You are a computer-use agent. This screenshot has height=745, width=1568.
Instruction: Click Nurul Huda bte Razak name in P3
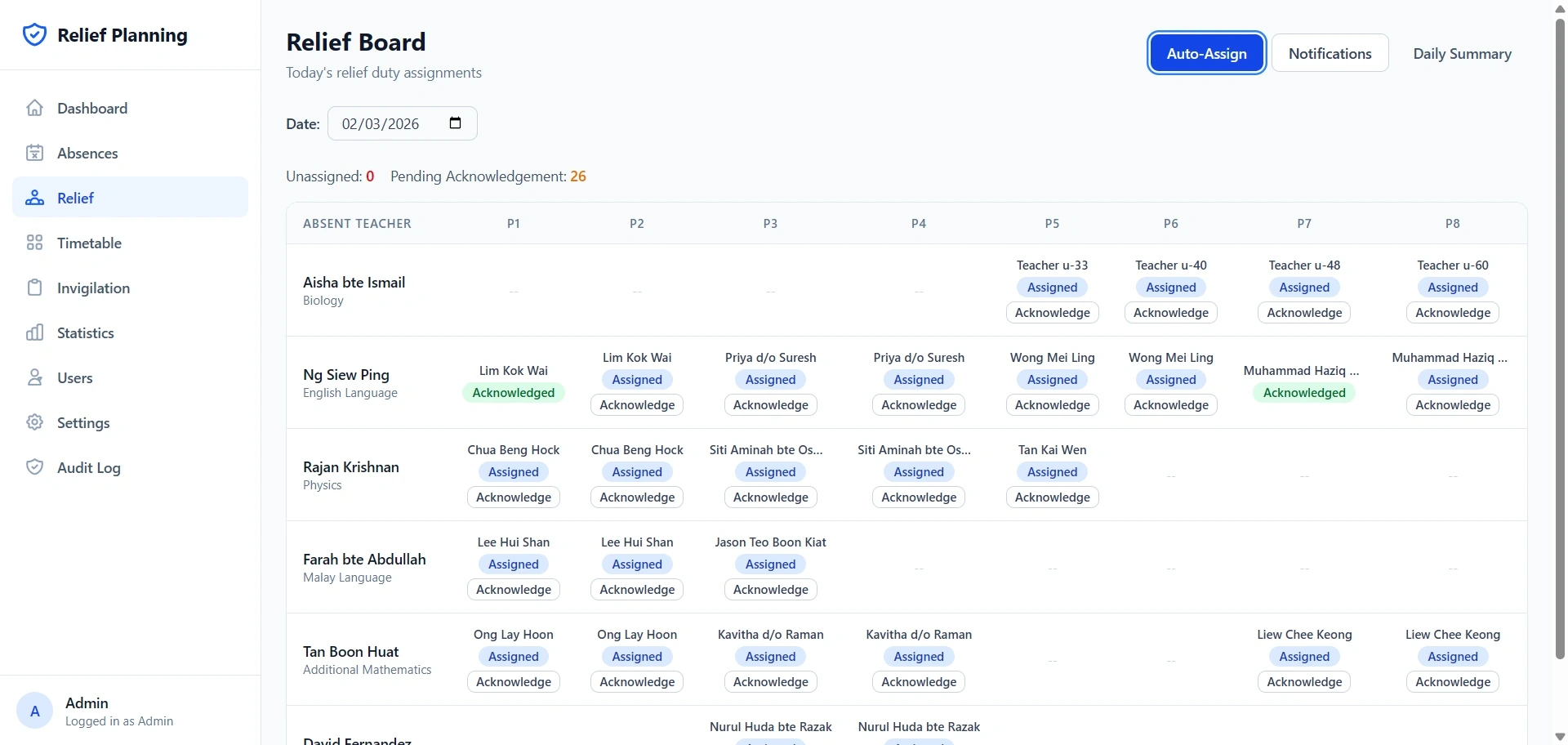770,727
